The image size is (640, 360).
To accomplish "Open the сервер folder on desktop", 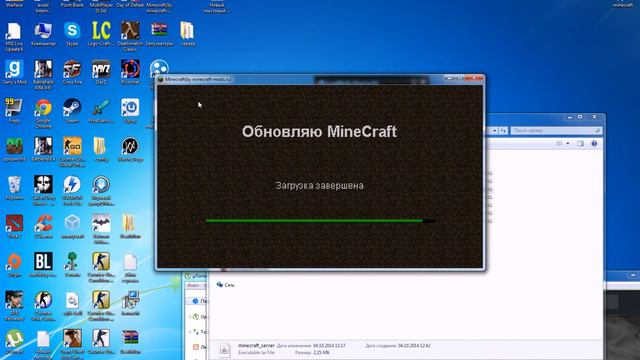I will pos(187,31).
